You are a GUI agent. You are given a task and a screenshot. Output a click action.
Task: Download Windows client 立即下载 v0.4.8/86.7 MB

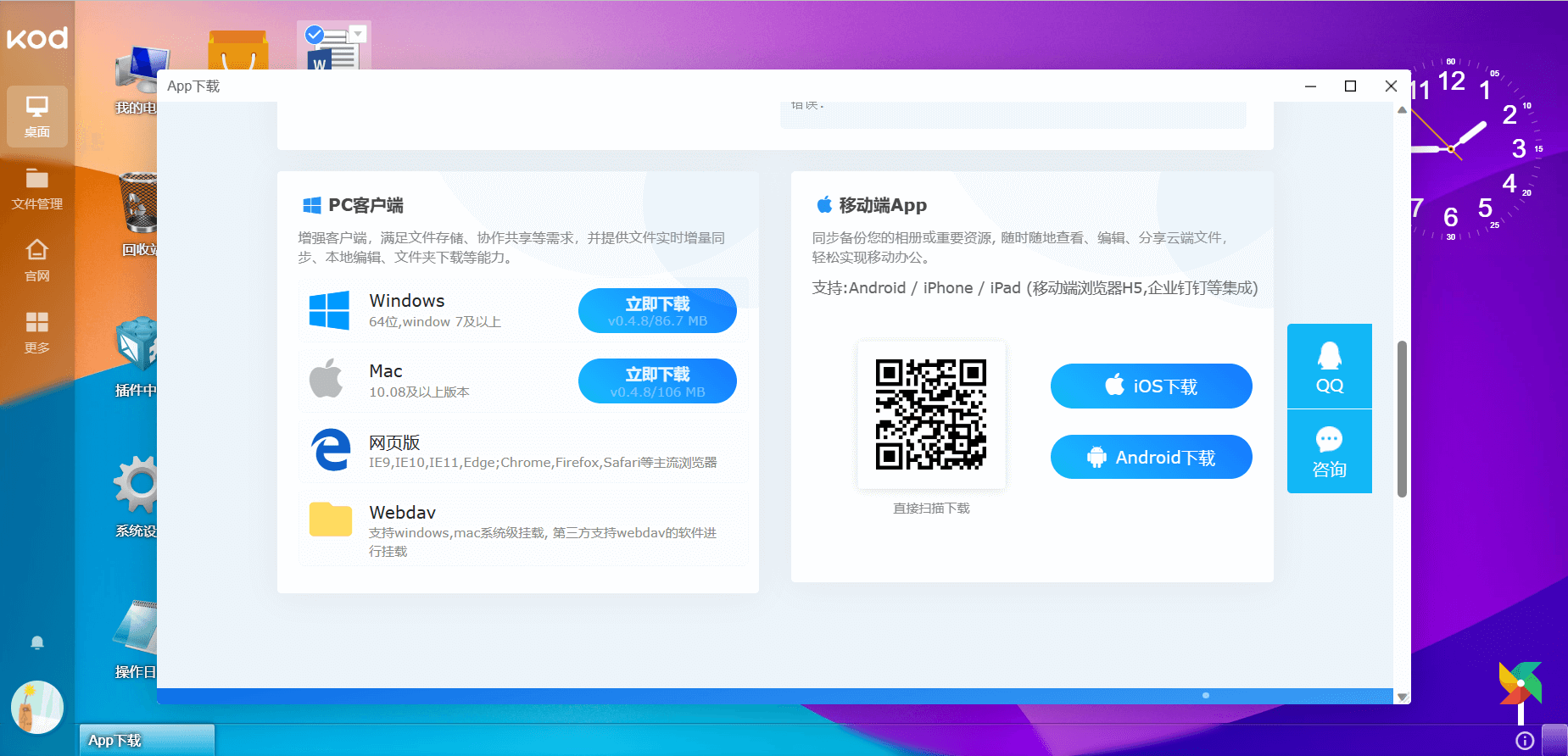(657, 311)
